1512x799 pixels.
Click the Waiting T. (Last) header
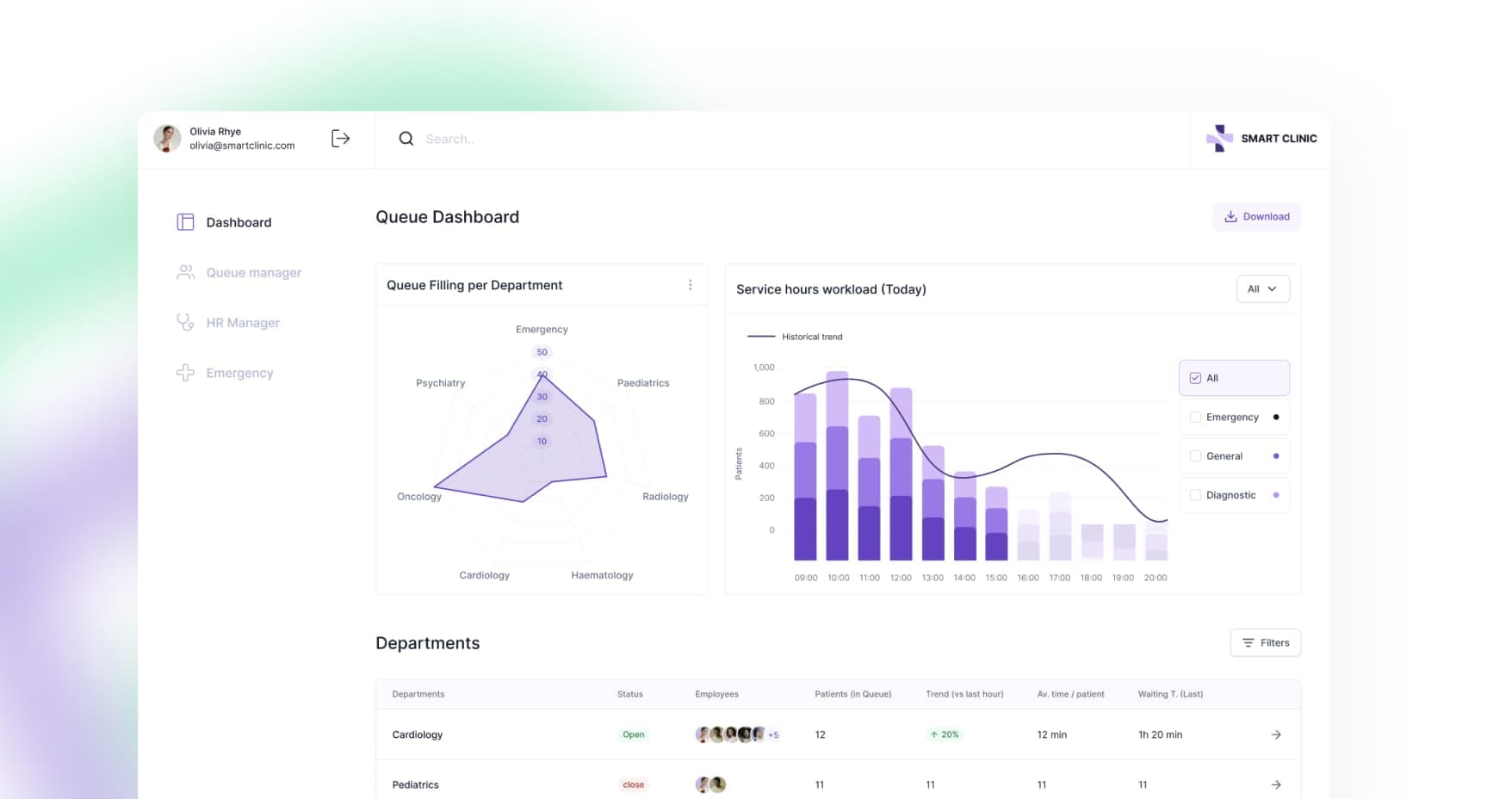click(1170, 694)
